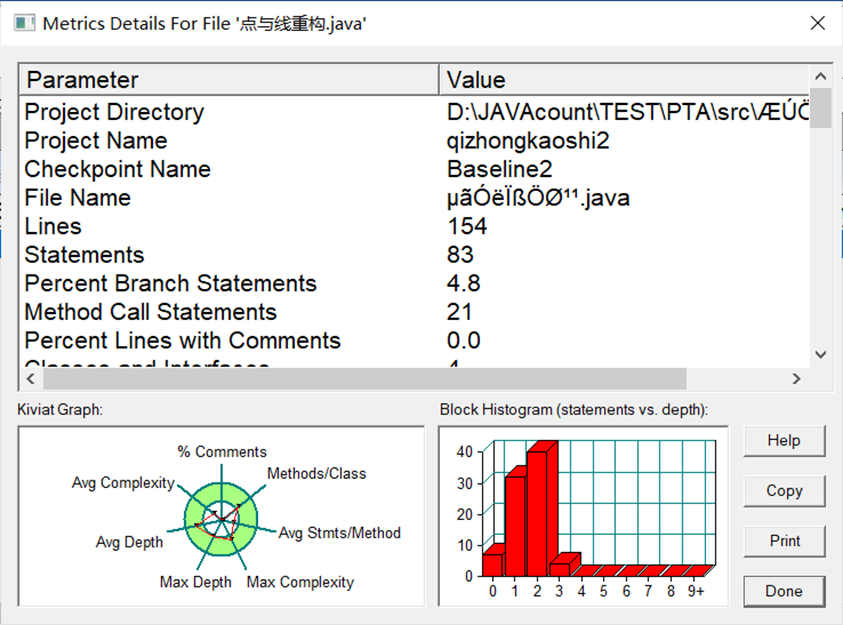Select Method Call Statements row
Screen dimensions: 843x625
[414, 312]
